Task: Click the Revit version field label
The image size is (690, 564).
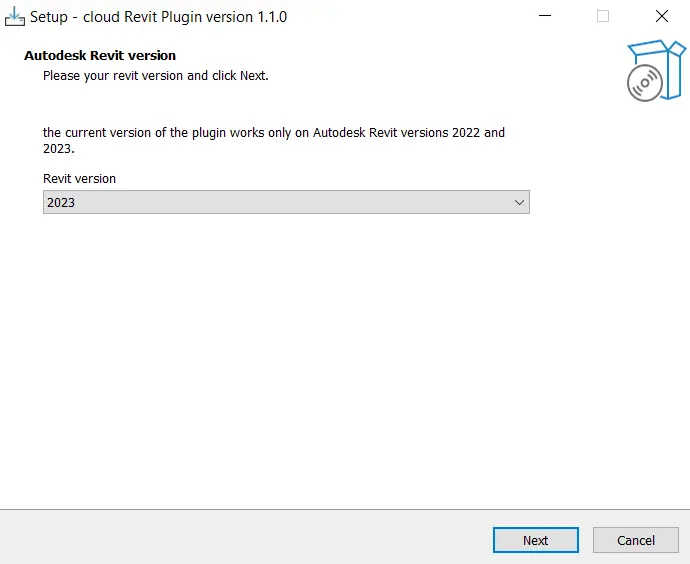Action: click(x=79, y=179)
